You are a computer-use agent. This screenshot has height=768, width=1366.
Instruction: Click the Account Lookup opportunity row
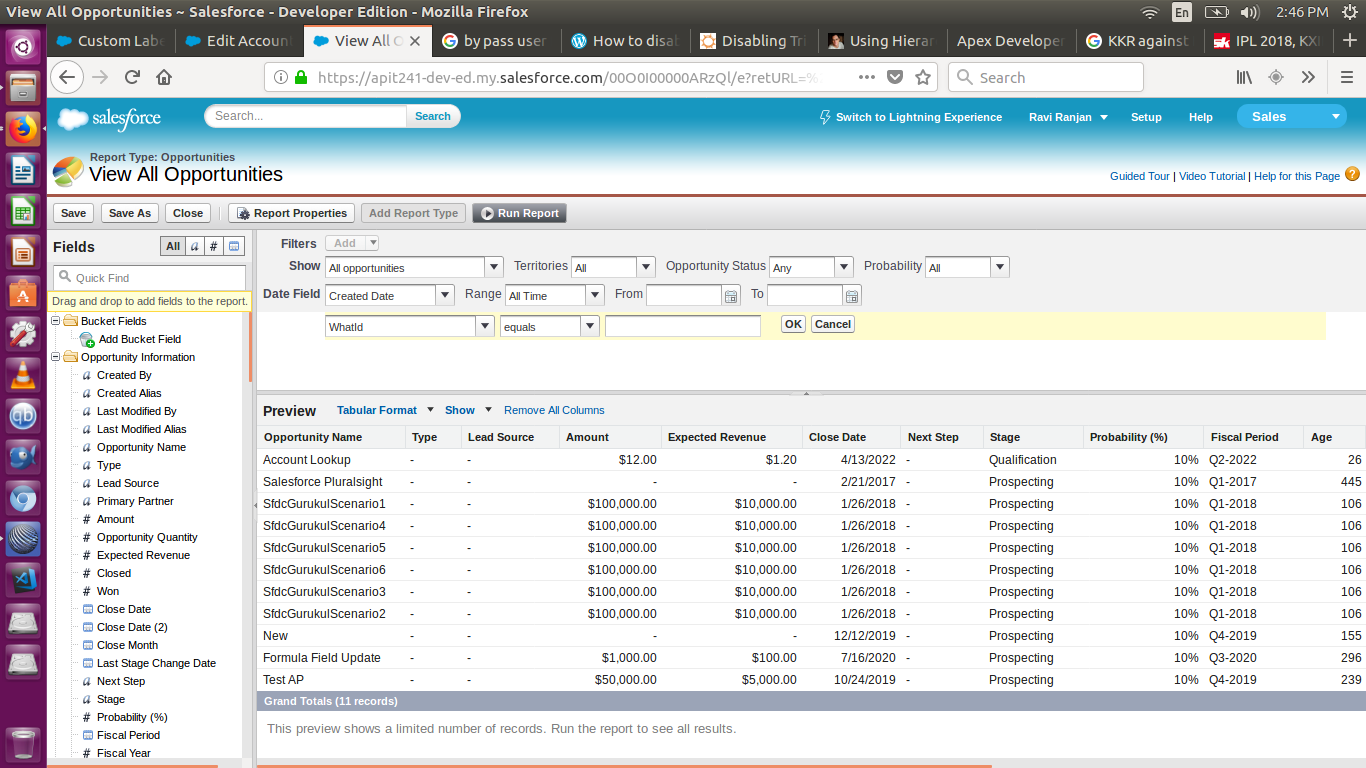[811, 460]
